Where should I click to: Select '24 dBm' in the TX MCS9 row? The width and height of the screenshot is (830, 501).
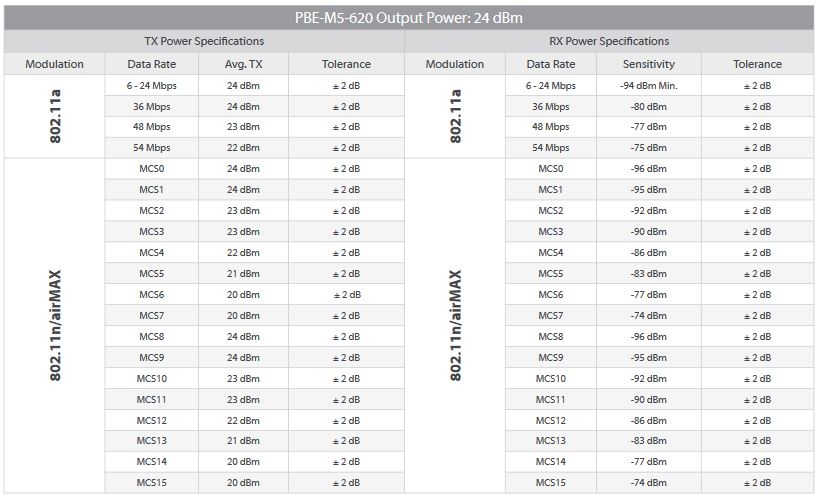[243, 358]
